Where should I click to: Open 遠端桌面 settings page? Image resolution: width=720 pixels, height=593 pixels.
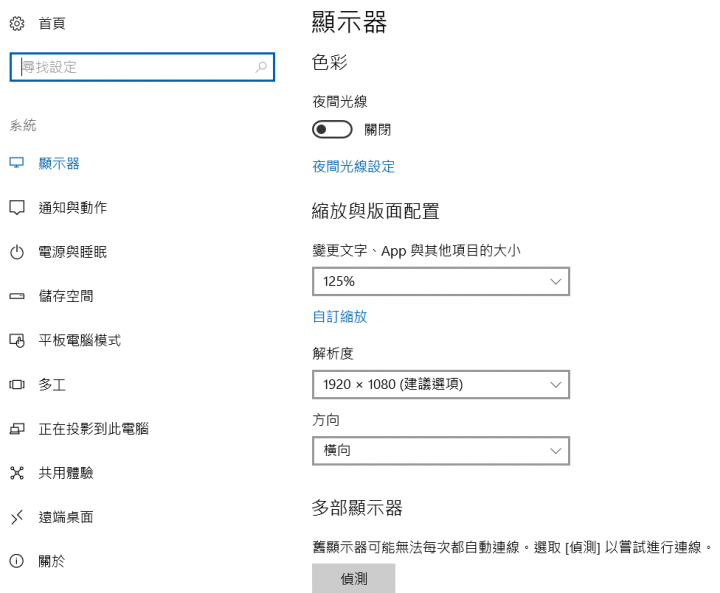pyautogui.click(x=66, y=517)
